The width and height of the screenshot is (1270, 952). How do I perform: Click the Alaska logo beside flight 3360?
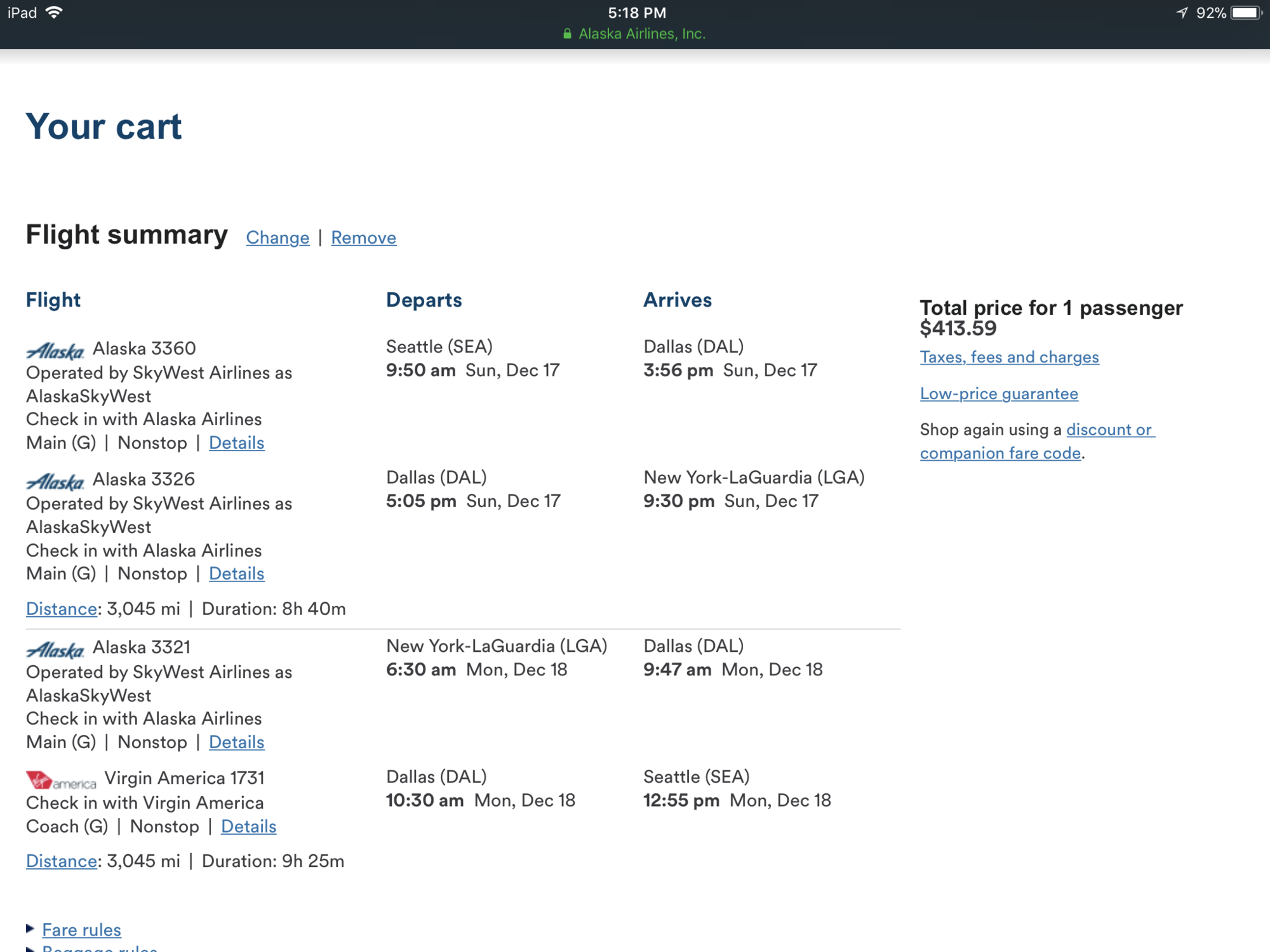pos(55,350)
